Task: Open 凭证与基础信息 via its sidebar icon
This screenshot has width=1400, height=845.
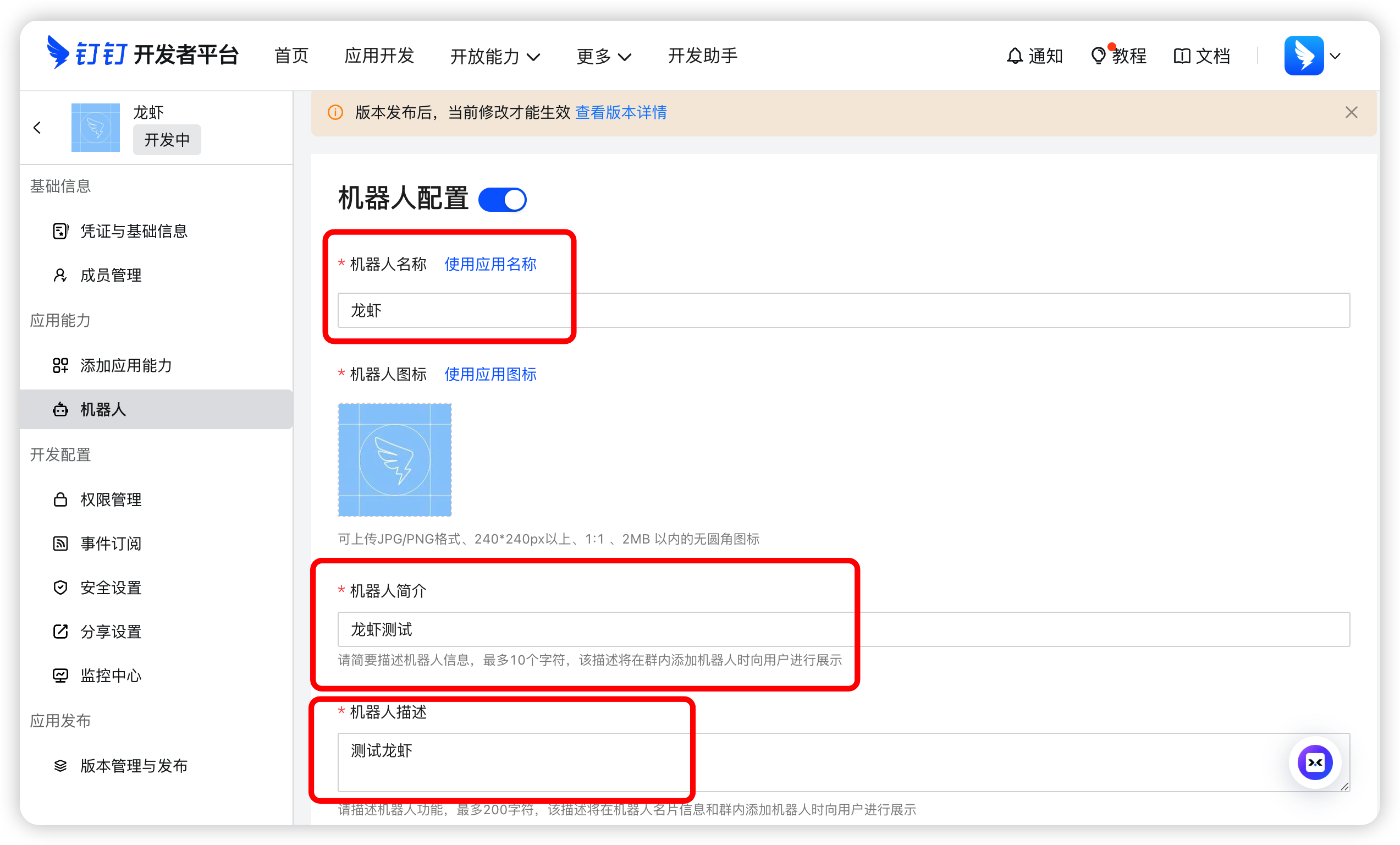Action: point(60,231)
